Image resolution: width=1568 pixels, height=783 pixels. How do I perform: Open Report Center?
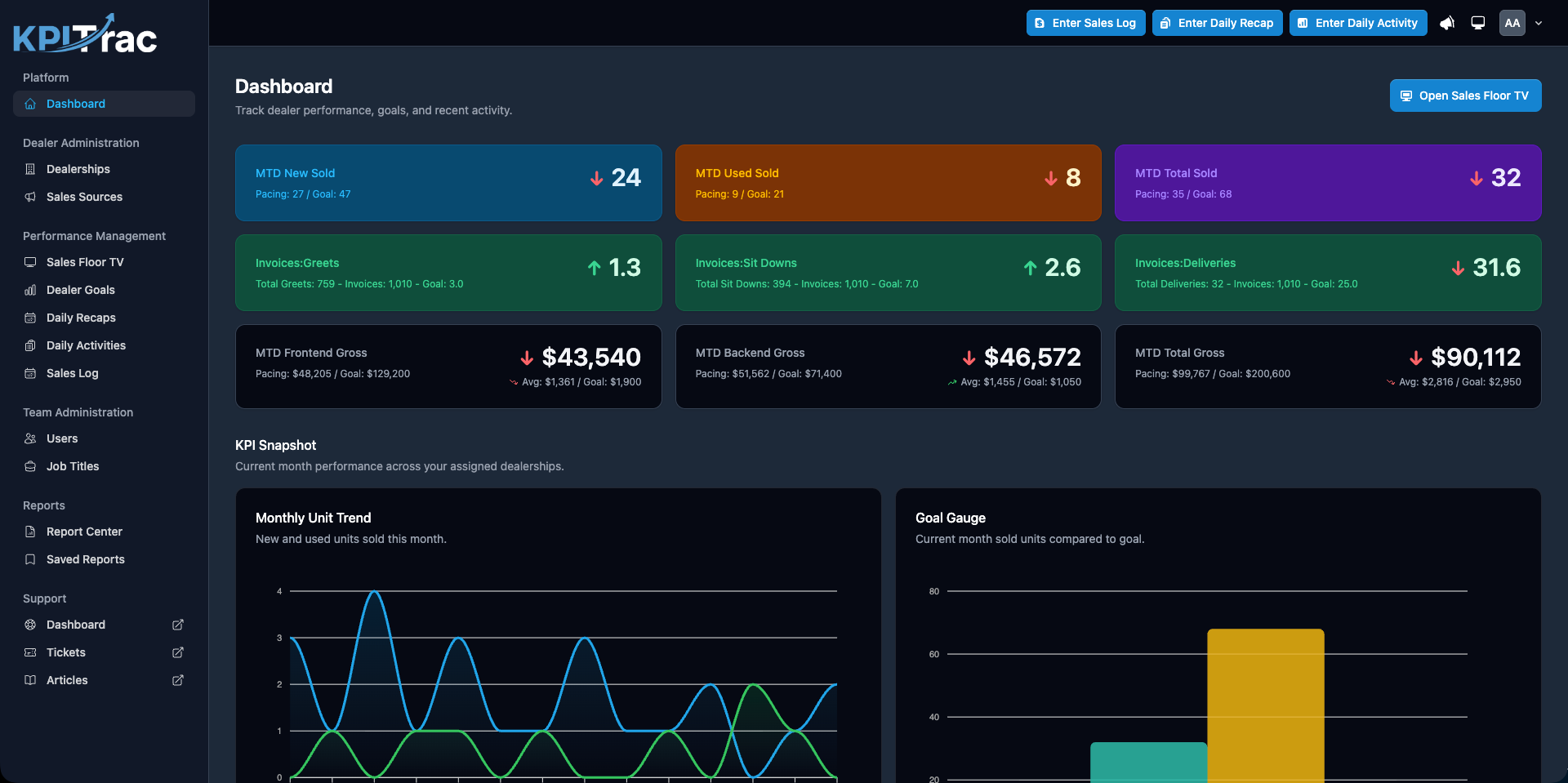click(x=104, y=532)
